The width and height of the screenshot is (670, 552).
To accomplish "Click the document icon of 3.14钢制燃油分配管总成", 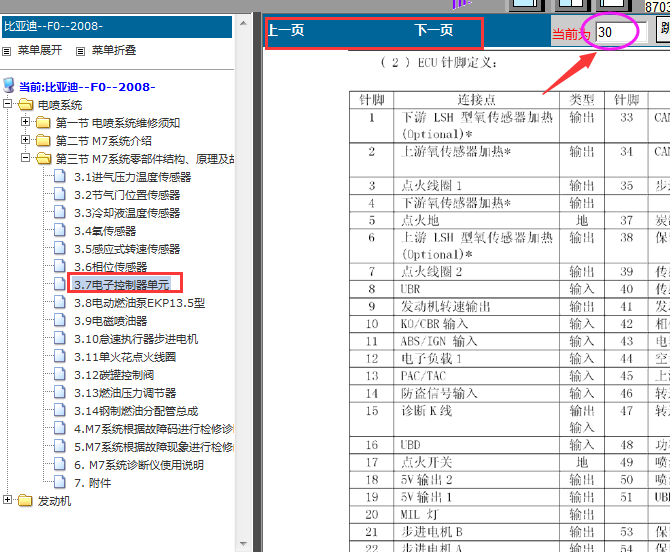I will pos(60,410).
